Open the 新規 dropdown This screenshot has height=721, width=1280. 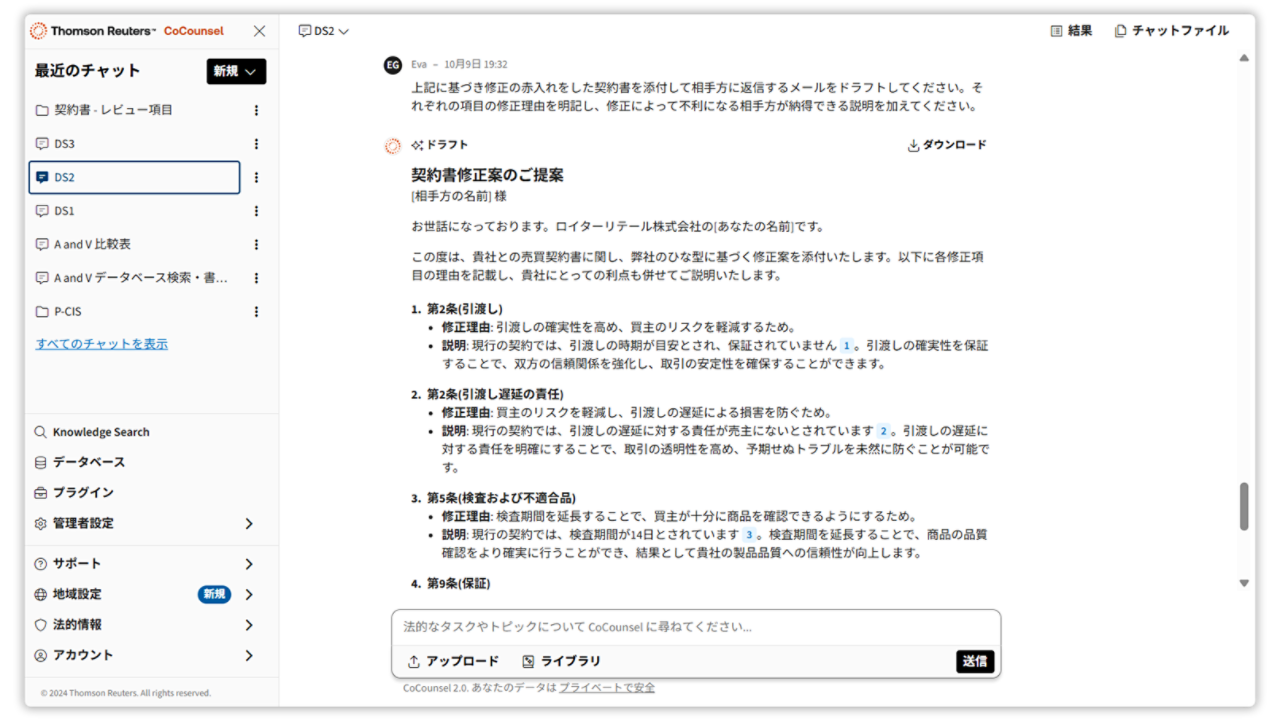(x=236, y=71)
